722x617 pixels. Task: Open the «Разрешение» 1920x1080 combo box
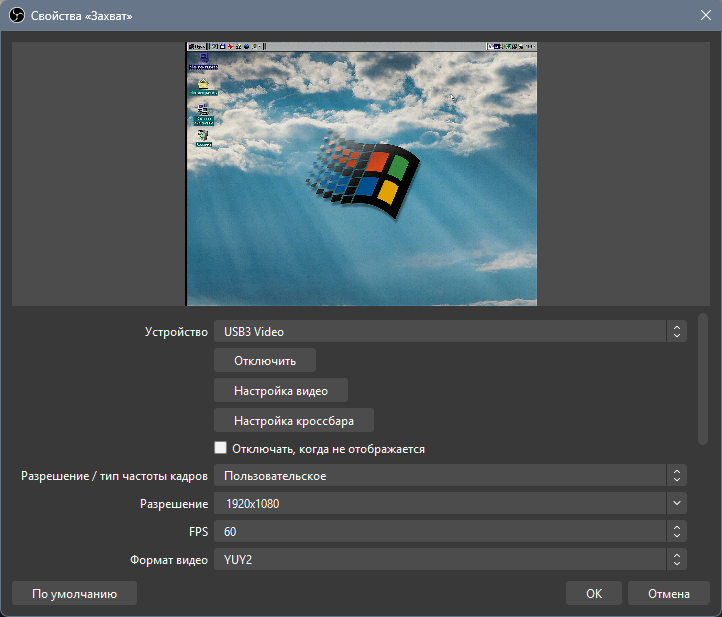tap(450, 503)
